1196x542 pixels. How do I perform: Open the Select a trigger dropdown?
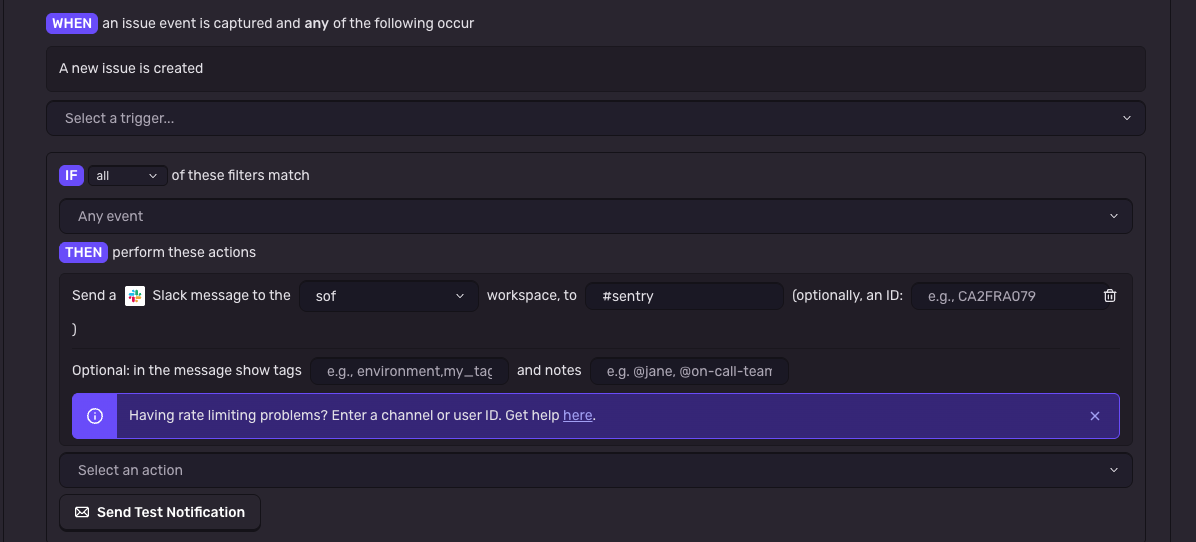coord(596,118)
